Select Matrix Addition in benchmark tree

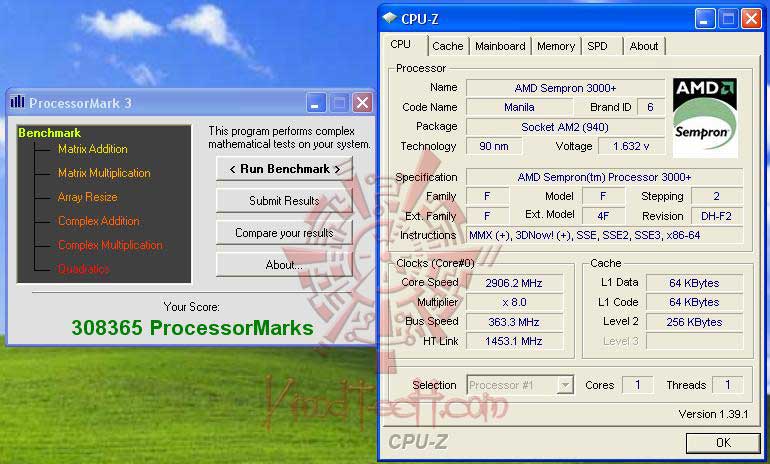[93, 149]
